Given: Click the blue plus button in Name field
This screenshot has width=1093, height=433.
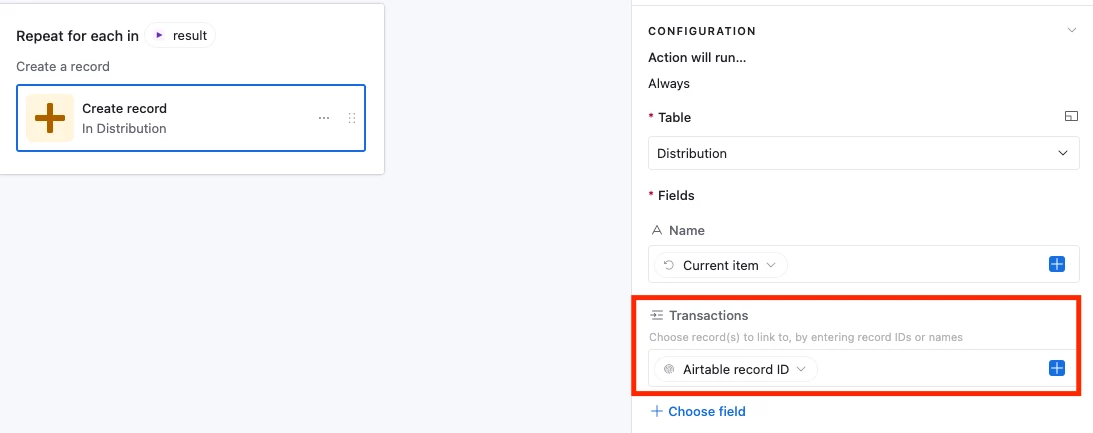Looking at the screenshot, I should [1057, 265].
